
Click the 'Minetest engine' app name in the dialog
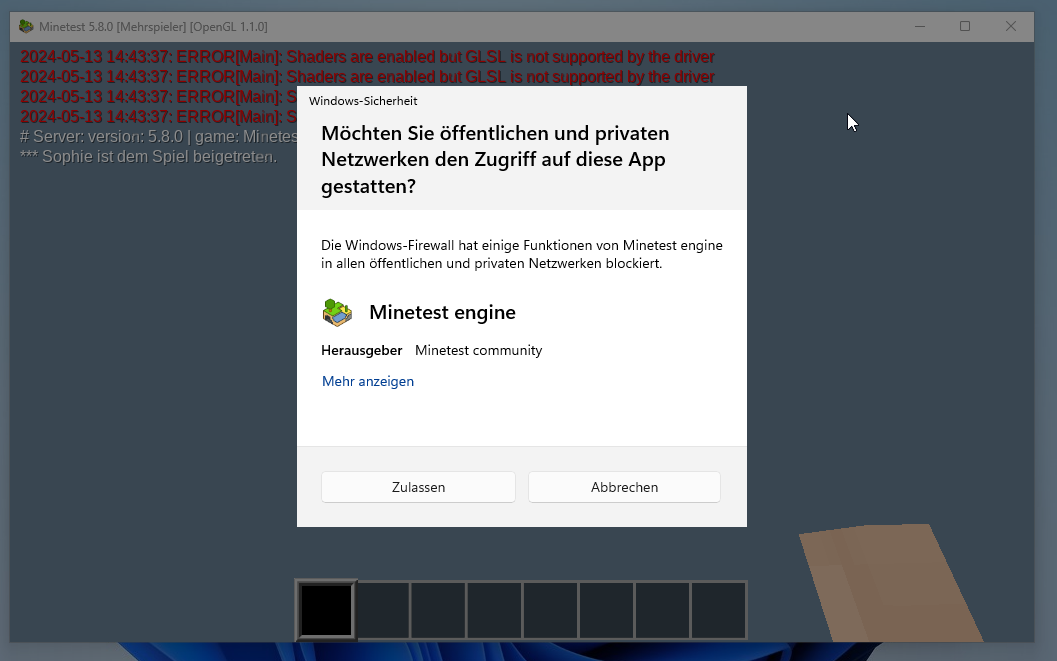point(442,313)
